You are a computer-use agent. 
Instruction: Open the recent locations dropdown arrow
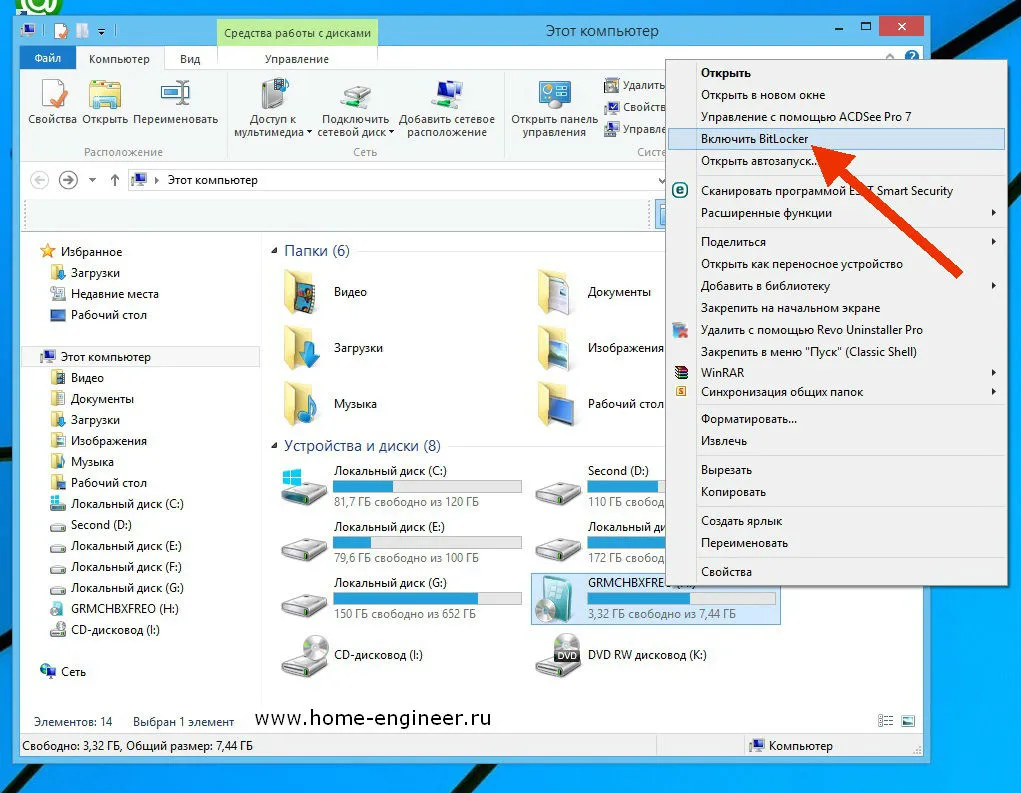click(92, 180)
